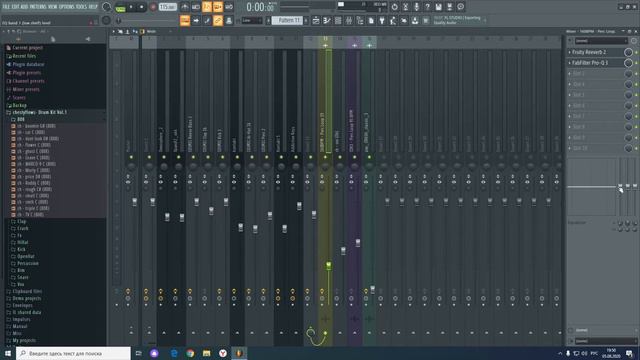The width and height of the screenshot is (640, 360).
Task: Click the FL Studio taskbar icon
Action: [x=239, y=353]
